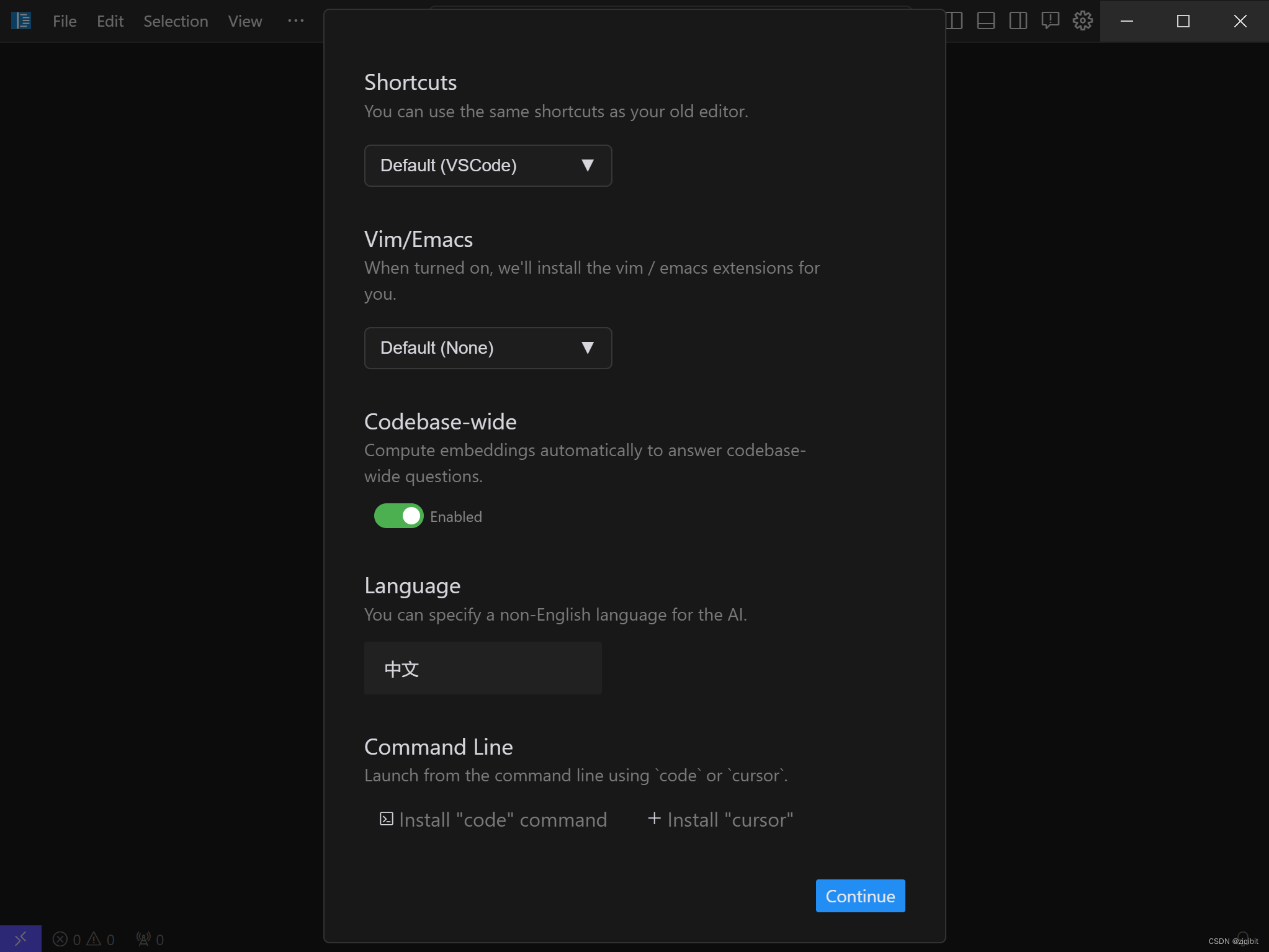The height and width of the screenshot is (952, 1269).
Task: Click the Language input field
Action: [483, 668]
